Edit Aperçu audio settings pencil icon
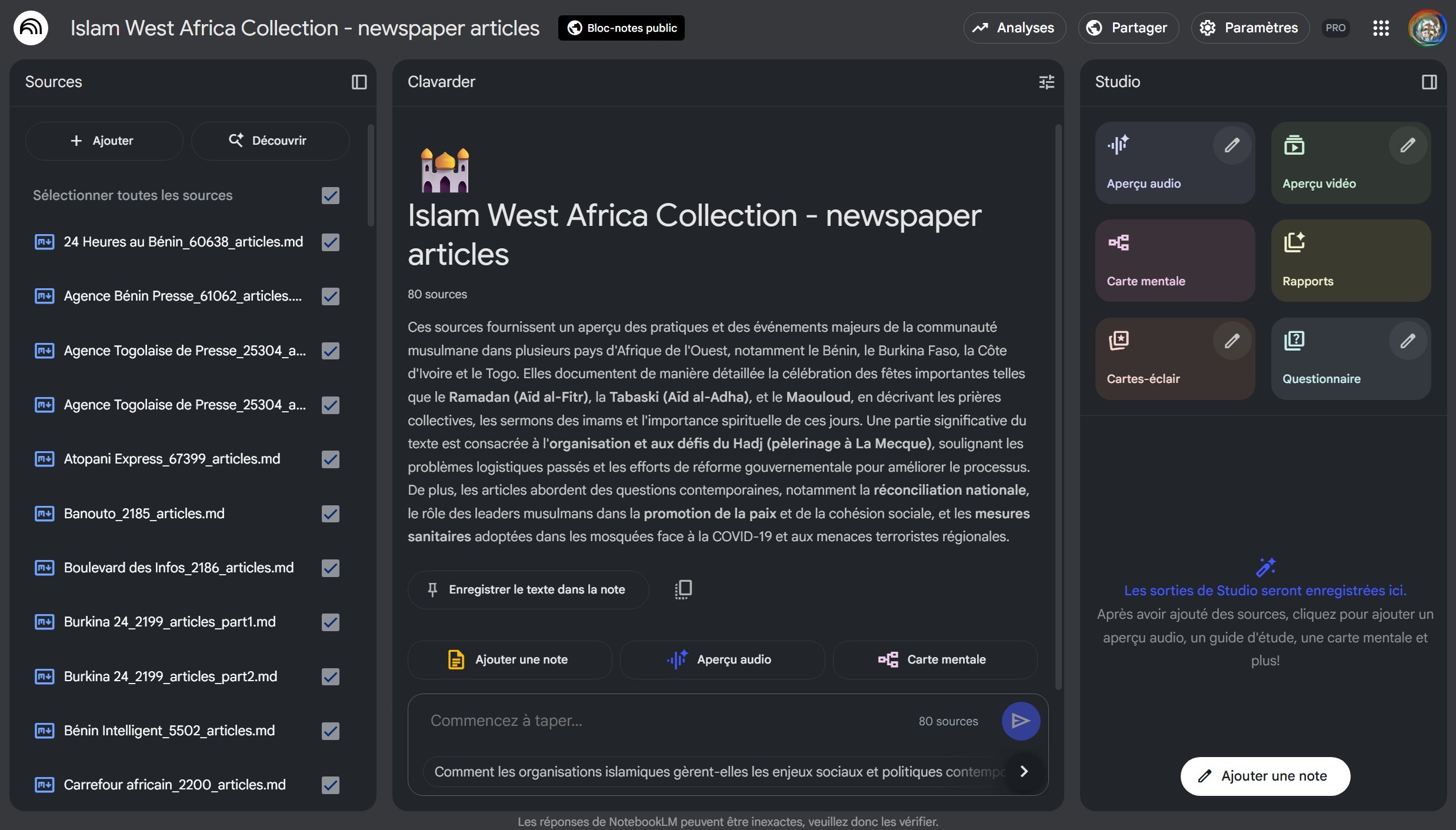The width and height of the screenshot is (1456, 830). pyautogui.click(x=1232, y=145)
